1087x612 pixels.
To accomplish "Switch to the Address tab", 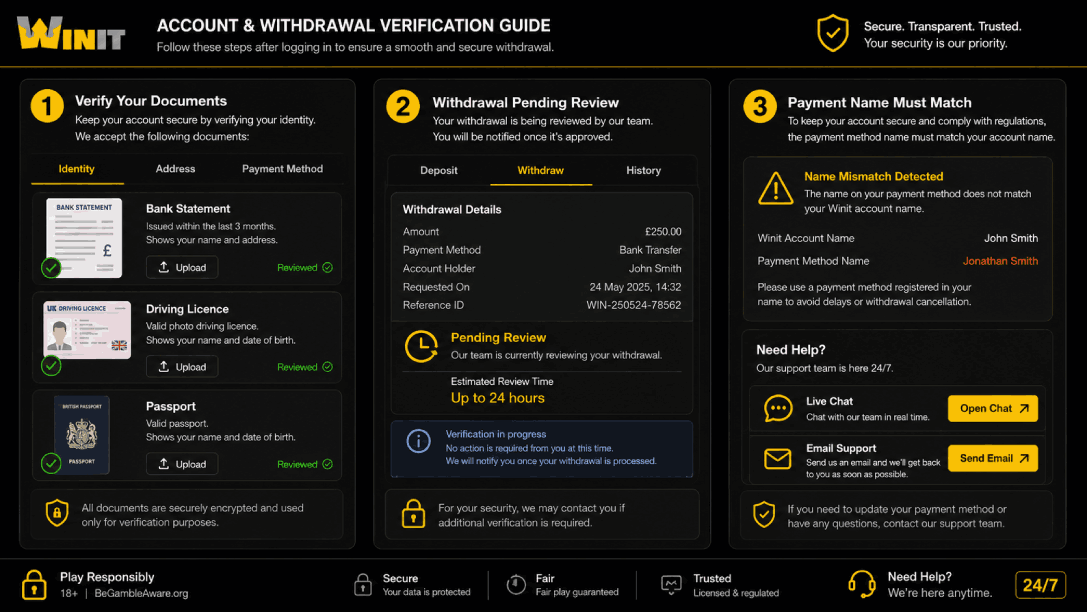I will [x=175, y=169].
